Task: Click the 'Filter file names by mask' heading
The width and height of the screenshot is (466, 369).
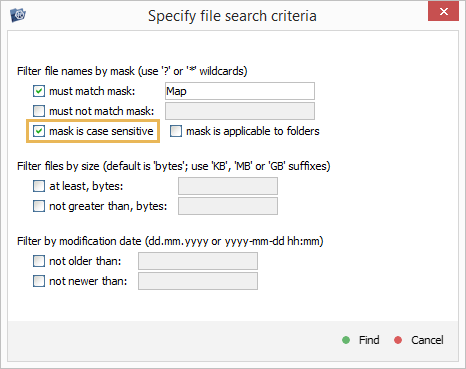Action: tap(132, 71)
